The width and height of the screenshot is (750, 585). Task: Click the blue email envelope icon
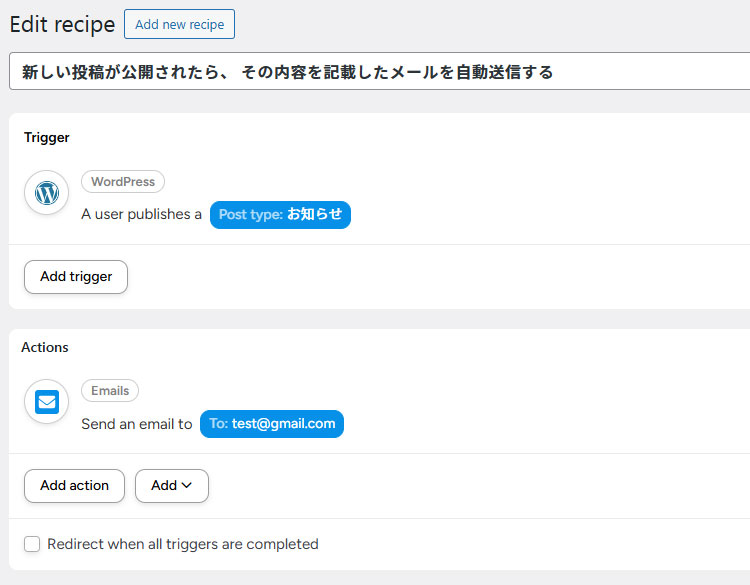pyautogui.click(x=46, y=402)
